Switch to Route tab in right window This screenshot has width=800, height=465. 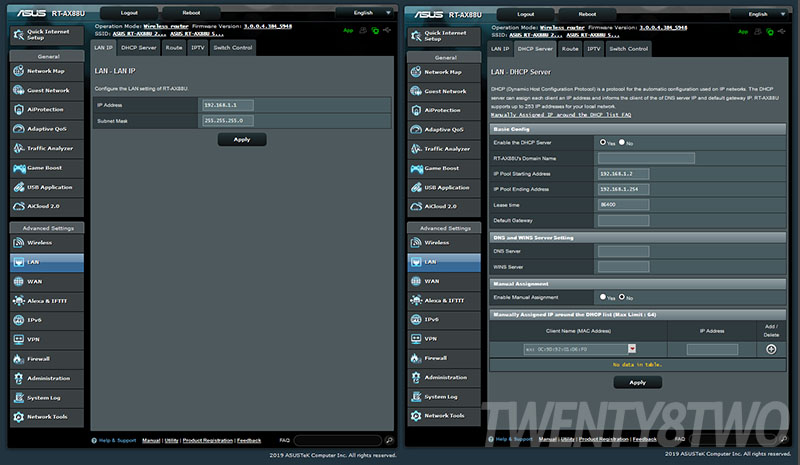(570, 49)
